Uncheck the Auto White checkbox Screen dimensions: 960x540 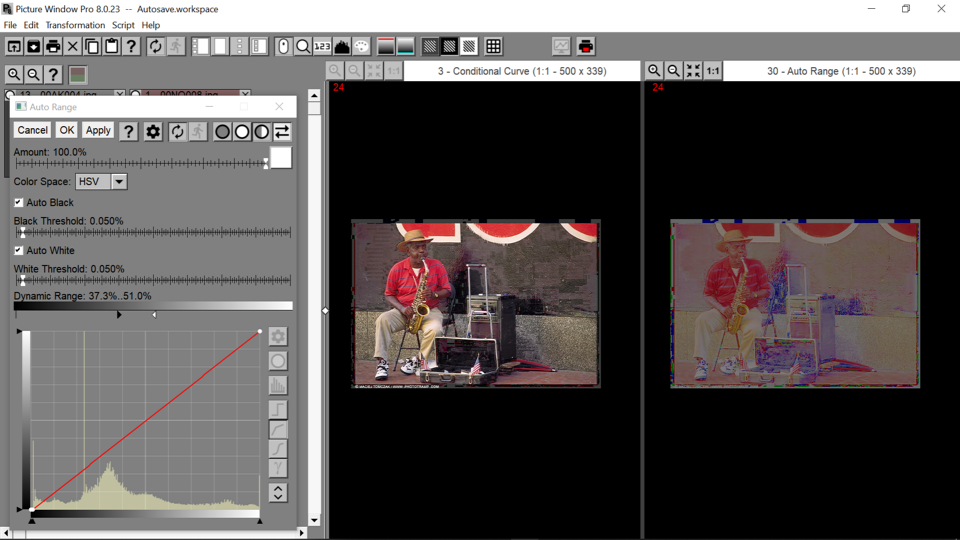pos(18,250)
